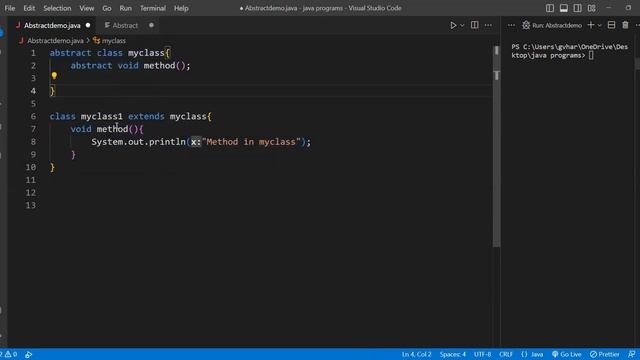
Task: Kill terminal with the trash icon
Action: click(x=625, y=25)
